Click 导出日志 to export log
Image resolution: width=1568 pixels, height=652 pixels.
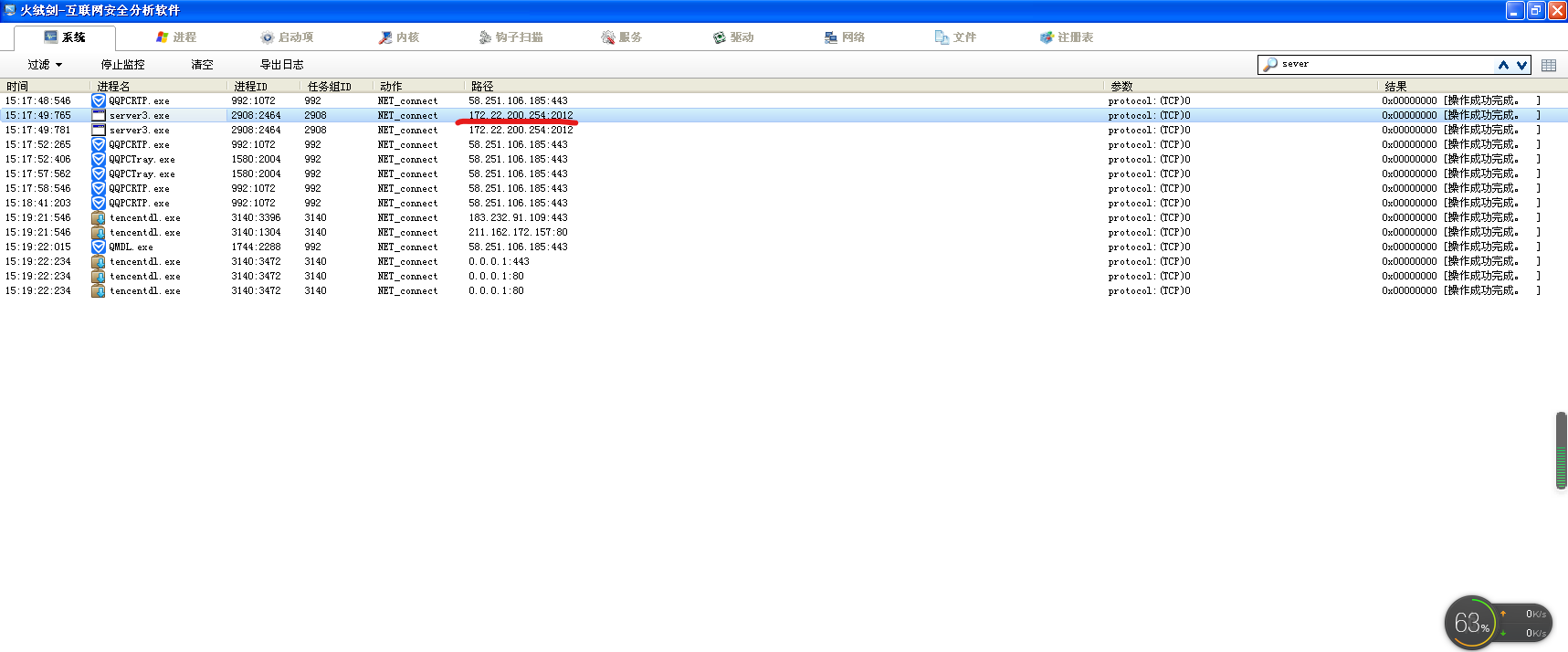coord(281,65)
